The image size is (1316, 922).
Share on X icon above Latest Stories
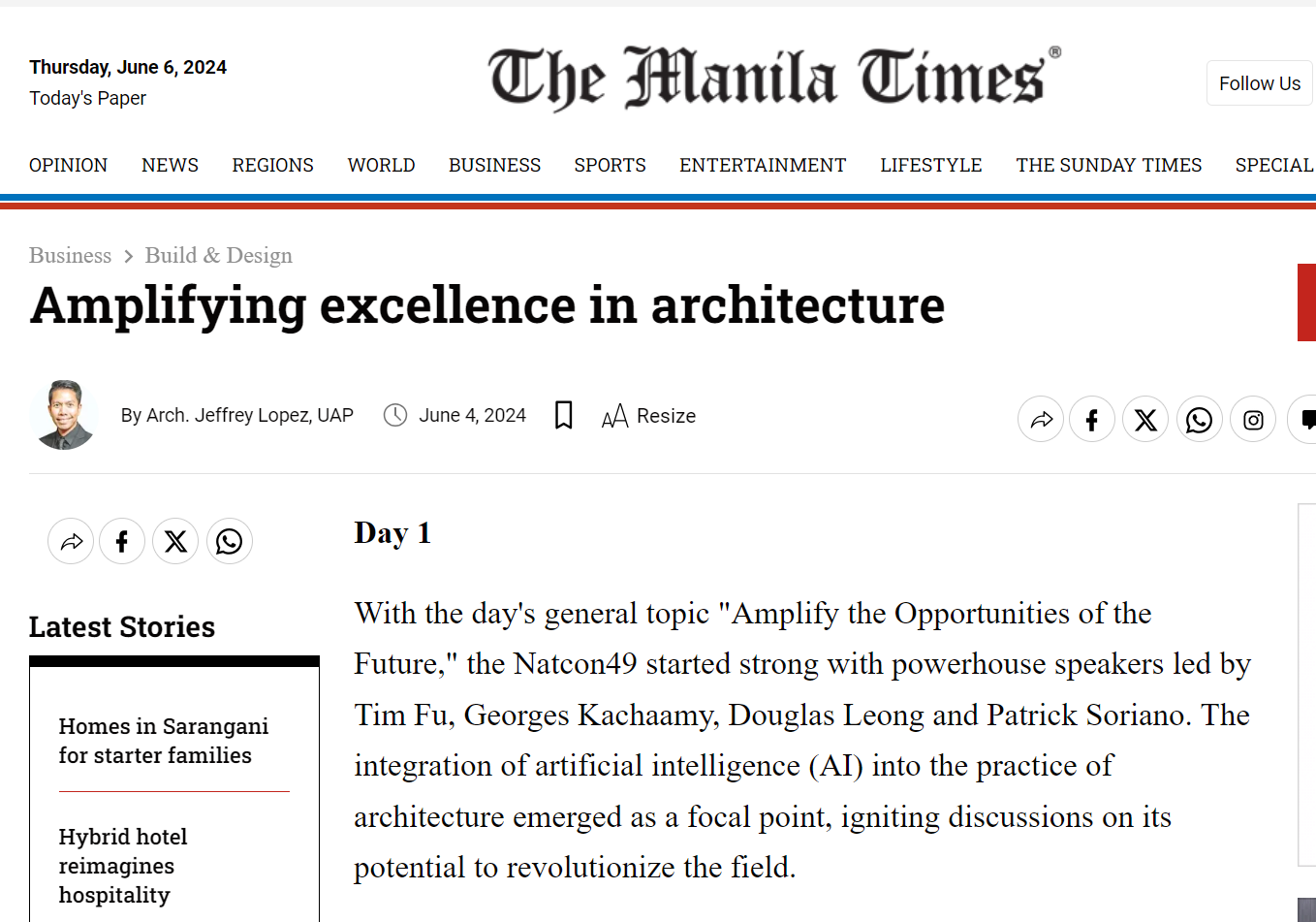[175, 541]
